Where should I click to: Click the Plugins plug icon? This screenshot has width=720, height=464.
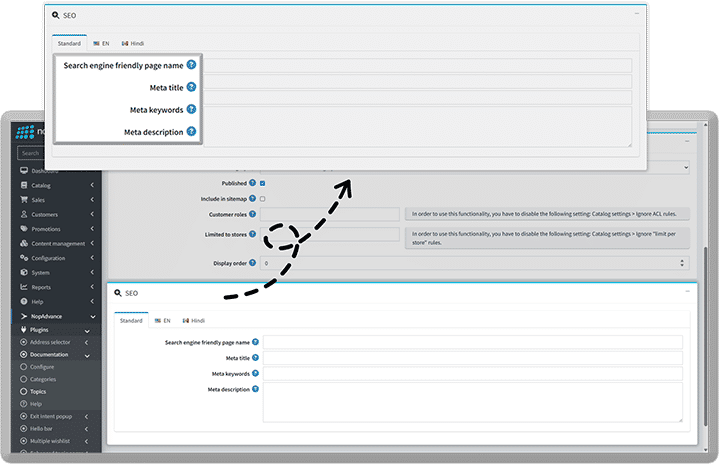pyautogui.click(x=24, y=329)
